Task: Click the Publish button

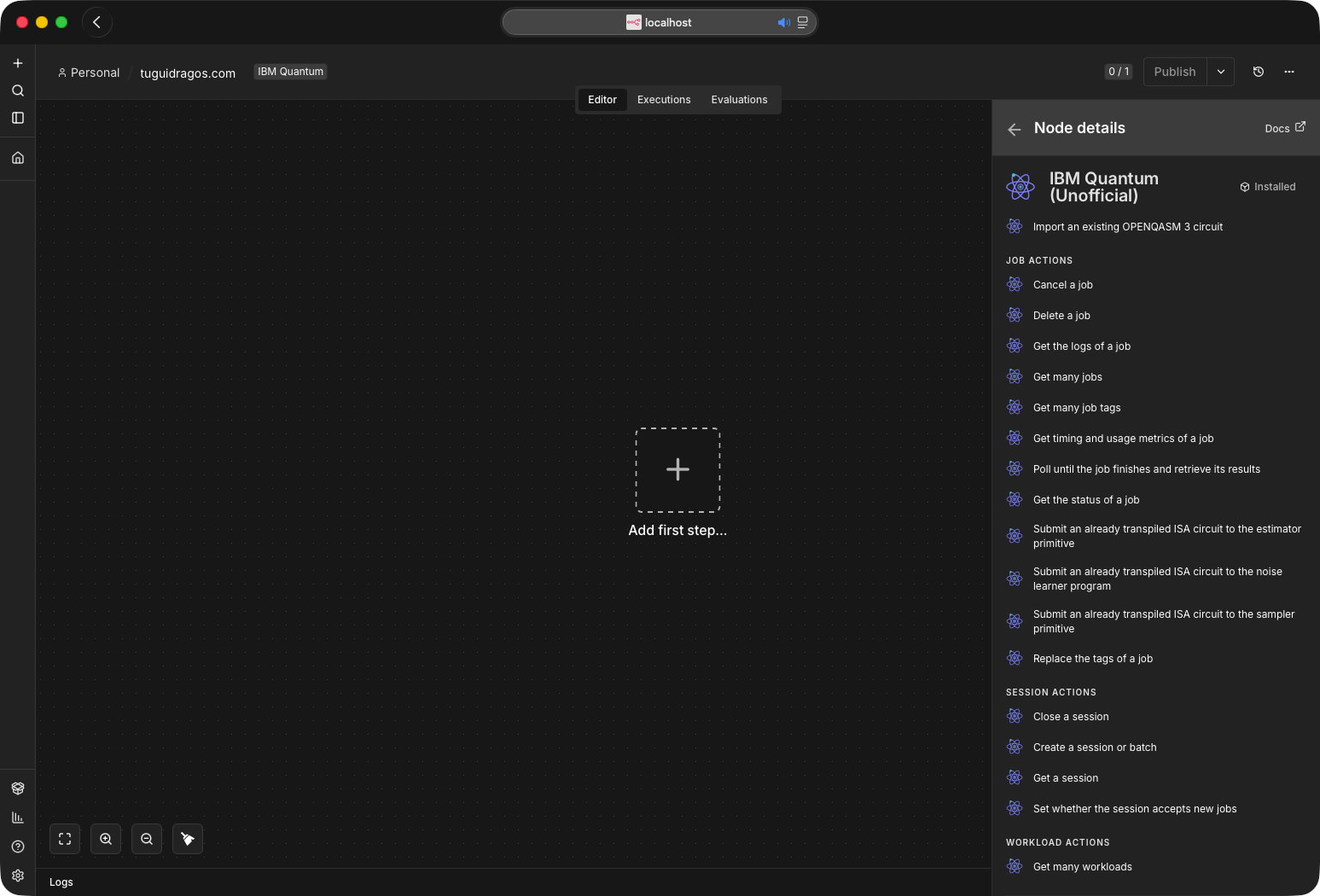Action: [1175, 72]
